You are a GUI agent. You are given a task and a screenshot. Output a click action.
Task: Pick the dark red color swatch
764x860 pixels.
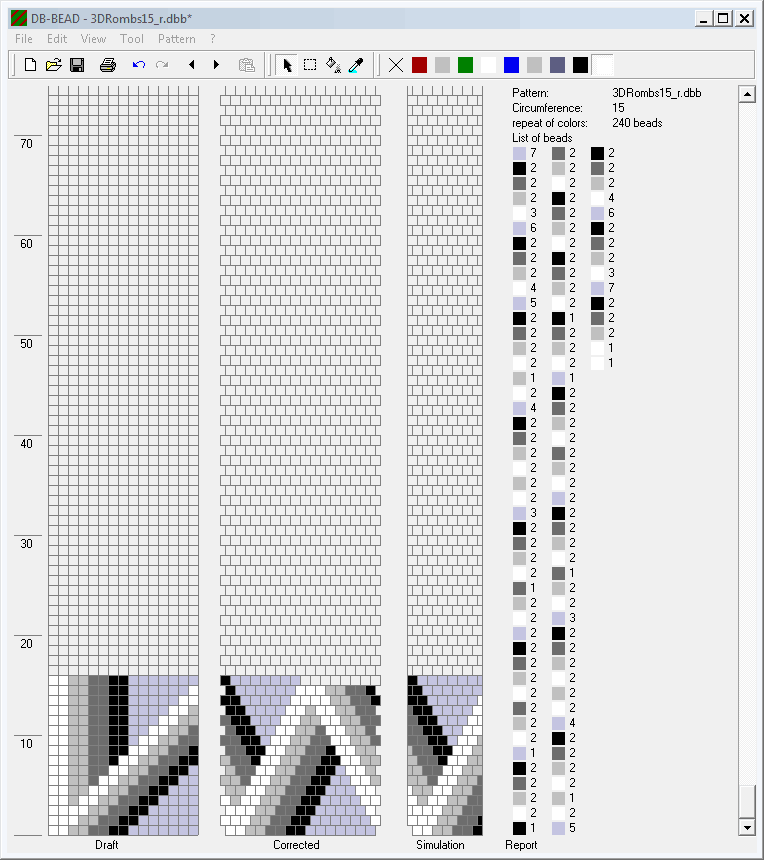pos(420,65)
